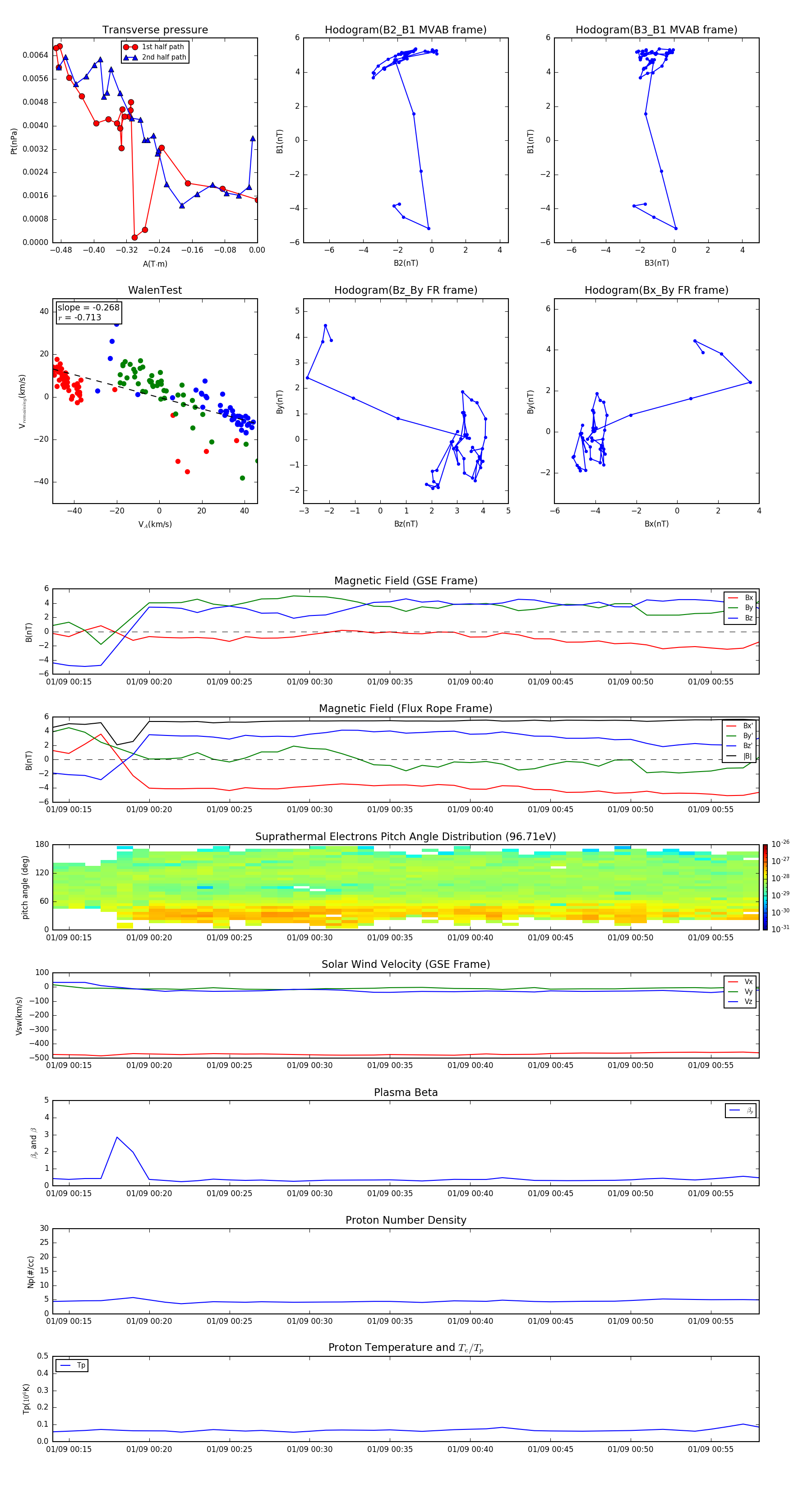The height and width of the screenshot is (1489, 812).
Task: Click the "B2(nT)" x-axis label
Action: coord(406,263)
